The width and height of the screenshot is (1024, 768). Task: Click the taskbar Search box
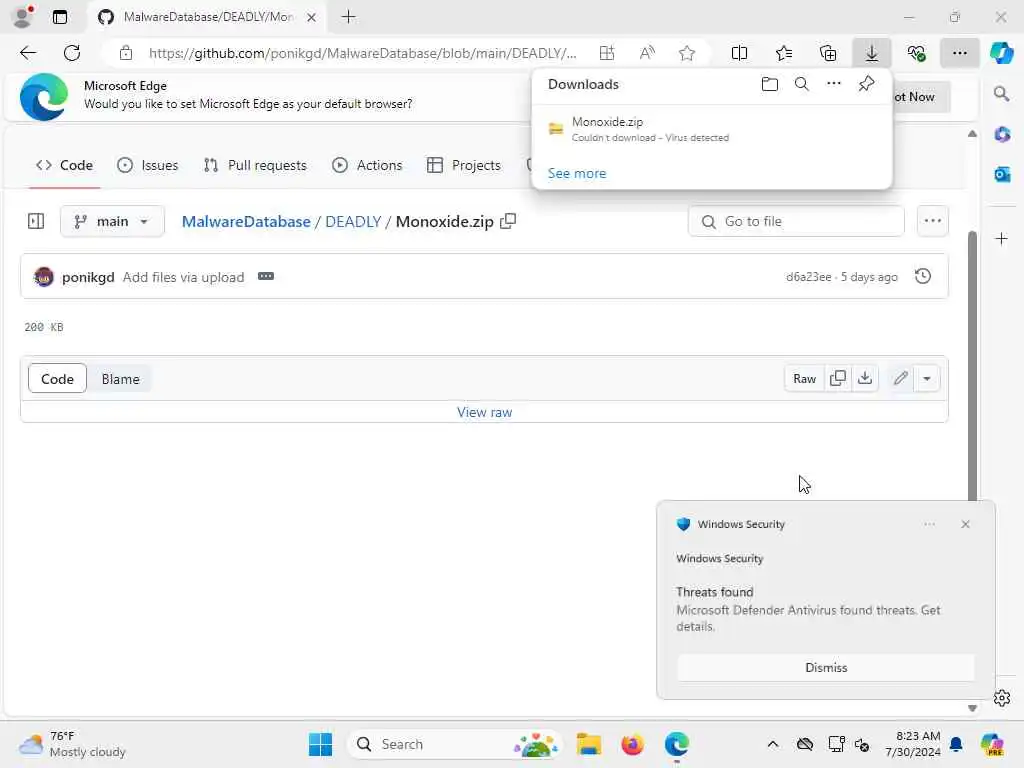pyautogui.click(x=455, y=744)
